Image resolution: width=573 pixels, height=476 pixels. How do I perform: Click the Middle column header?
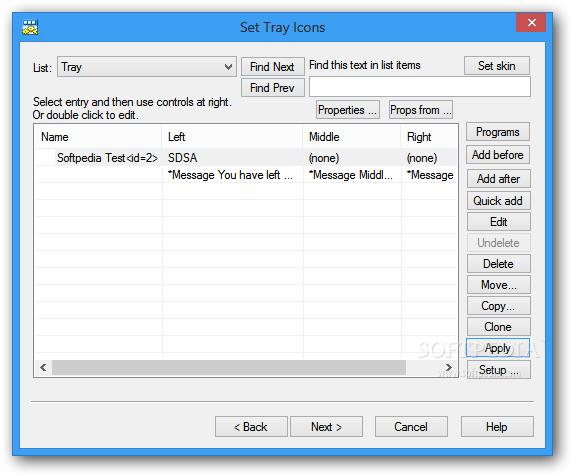[x=352, y=137]
